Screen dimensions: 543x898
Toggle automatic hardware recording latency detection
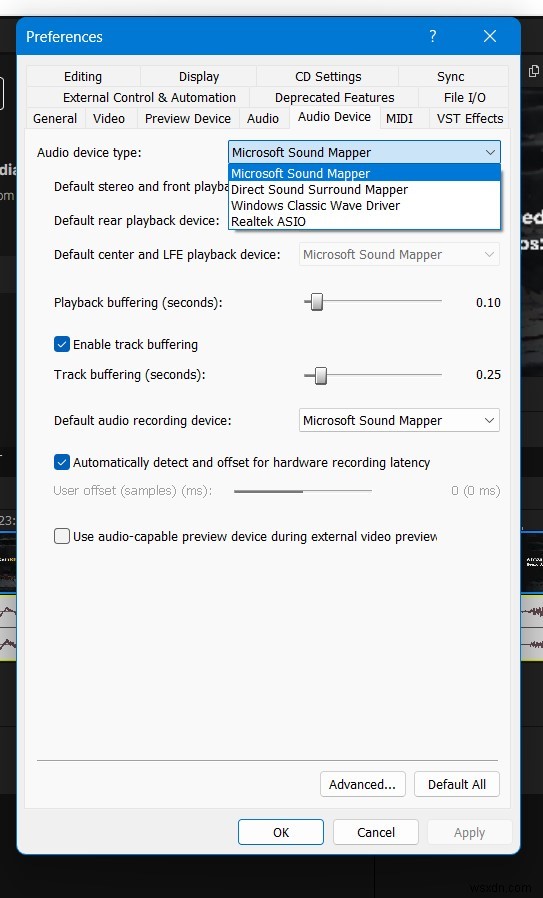pos(62,462)
